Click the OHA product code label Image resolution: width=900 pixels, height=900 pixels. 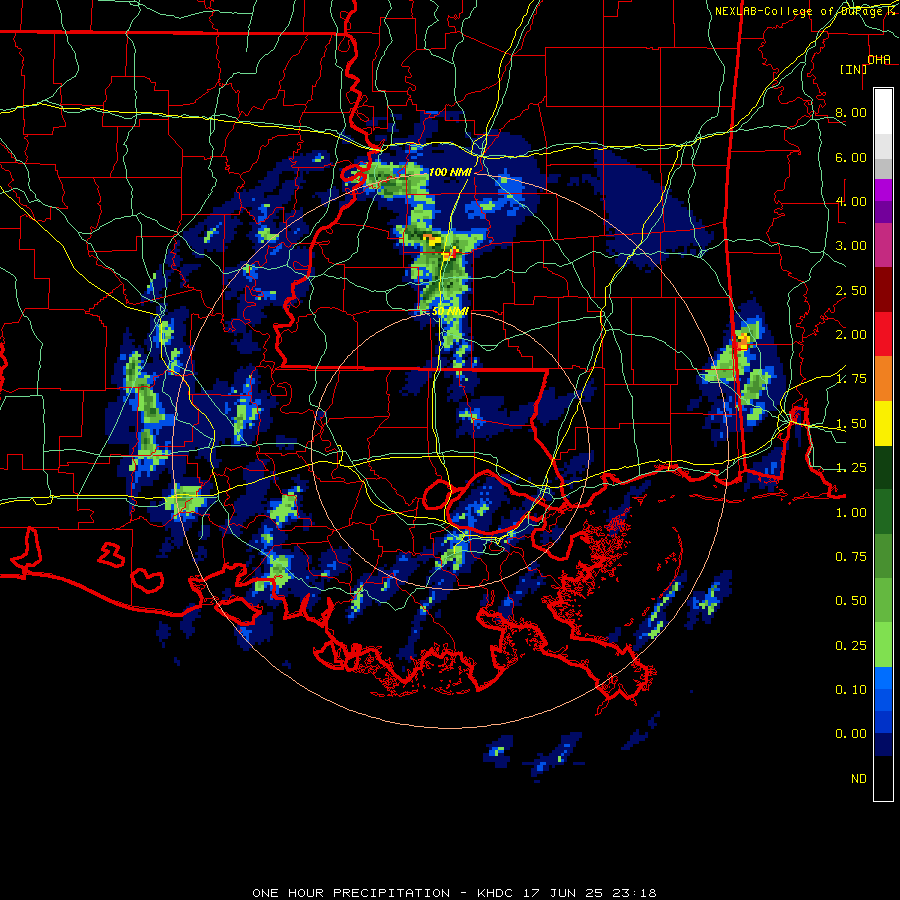[x=879, y=59]
